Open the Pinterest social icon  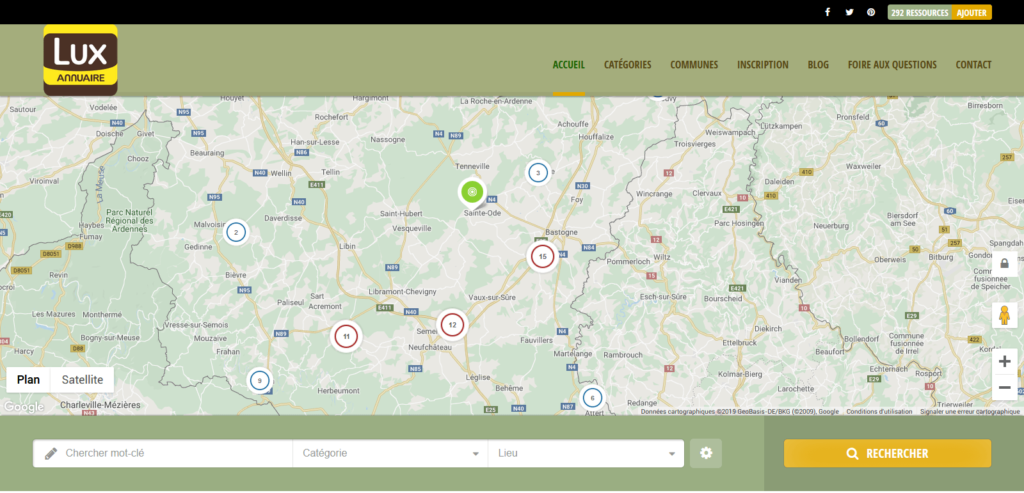click(871, 12)
